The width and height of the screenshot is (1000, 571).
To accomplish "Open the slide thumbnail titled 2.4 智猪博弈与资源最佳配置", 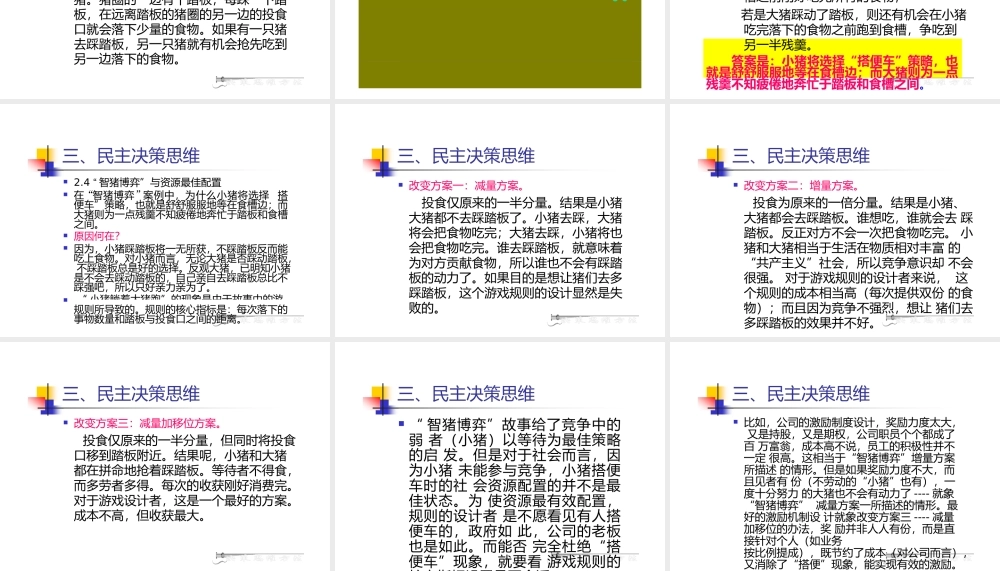I will point(165,221).
